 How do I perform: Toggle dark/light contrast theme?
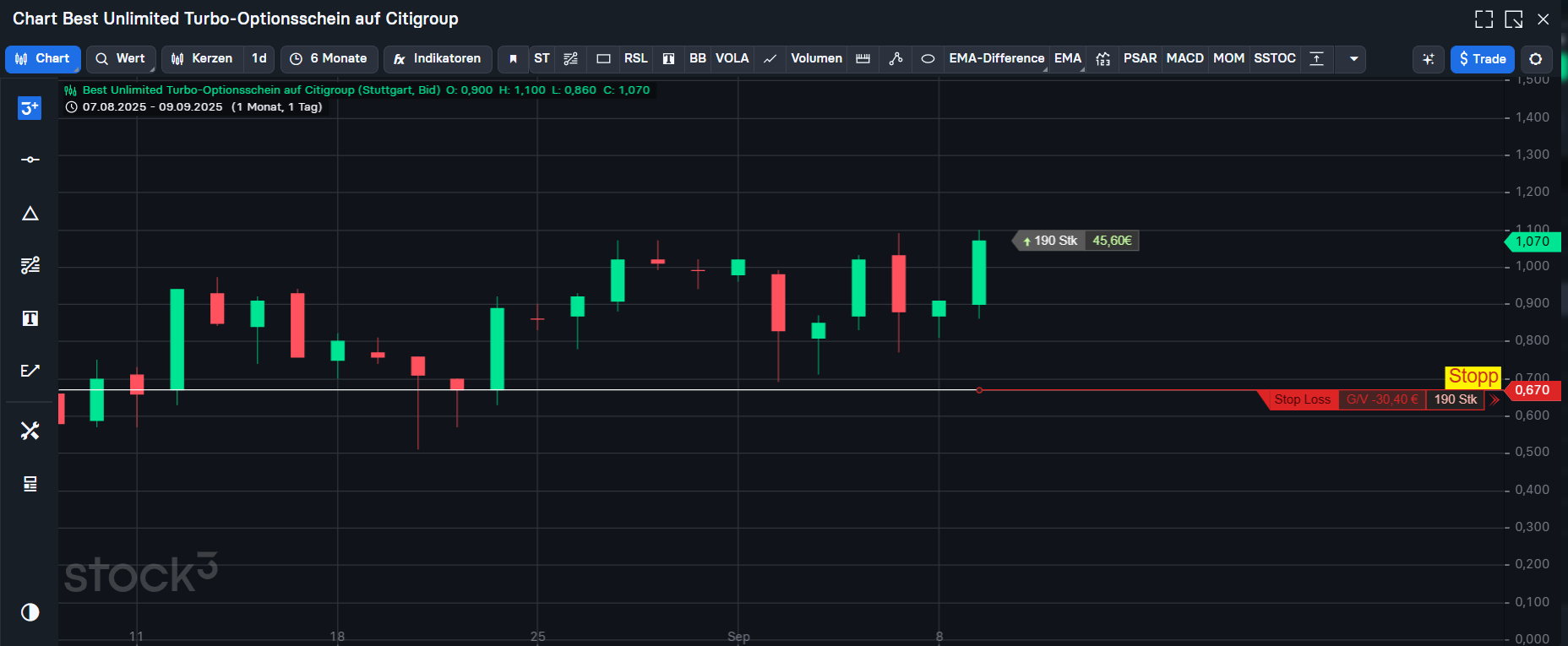tap(30, 612)
